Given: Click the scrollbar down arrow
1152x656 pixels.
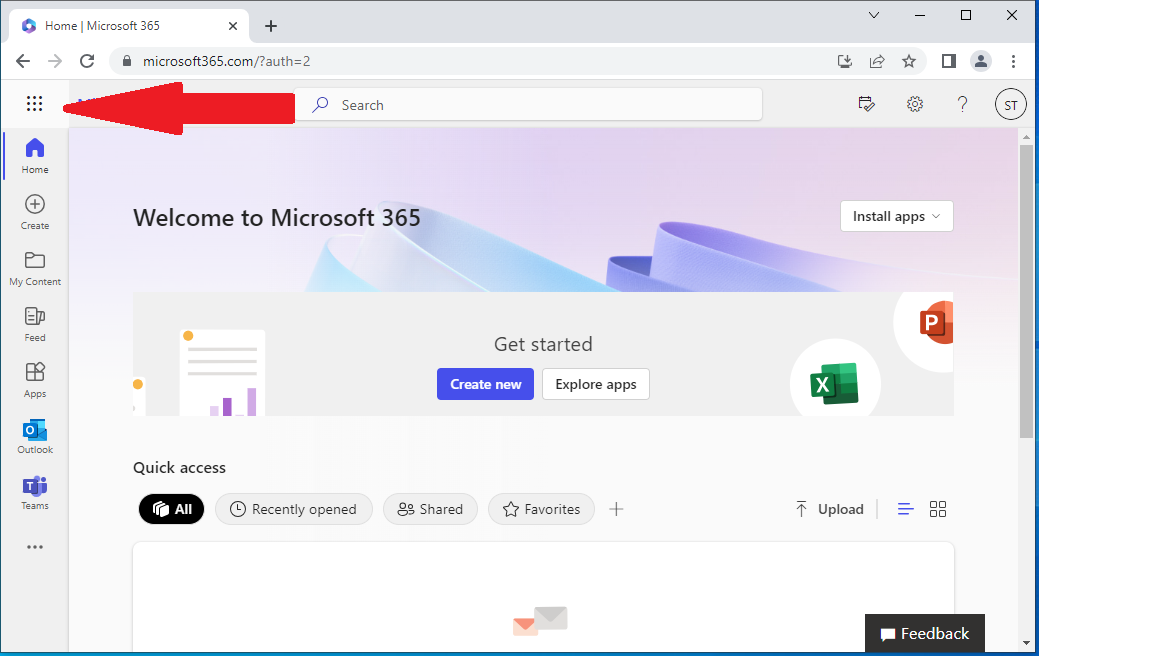Looking at the screenshot, I should (1026, 643).
